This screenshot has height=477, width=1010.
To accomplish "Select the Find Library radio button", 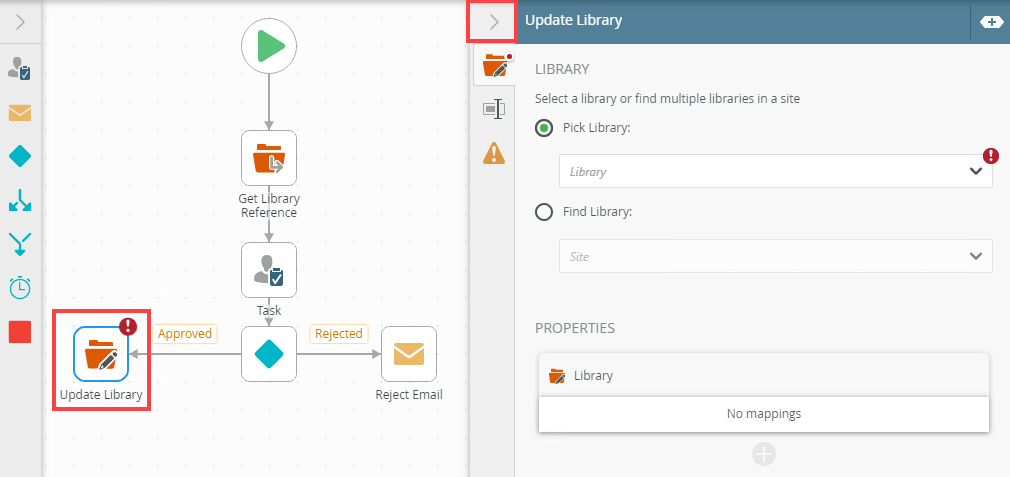I will tap(544, 212).
